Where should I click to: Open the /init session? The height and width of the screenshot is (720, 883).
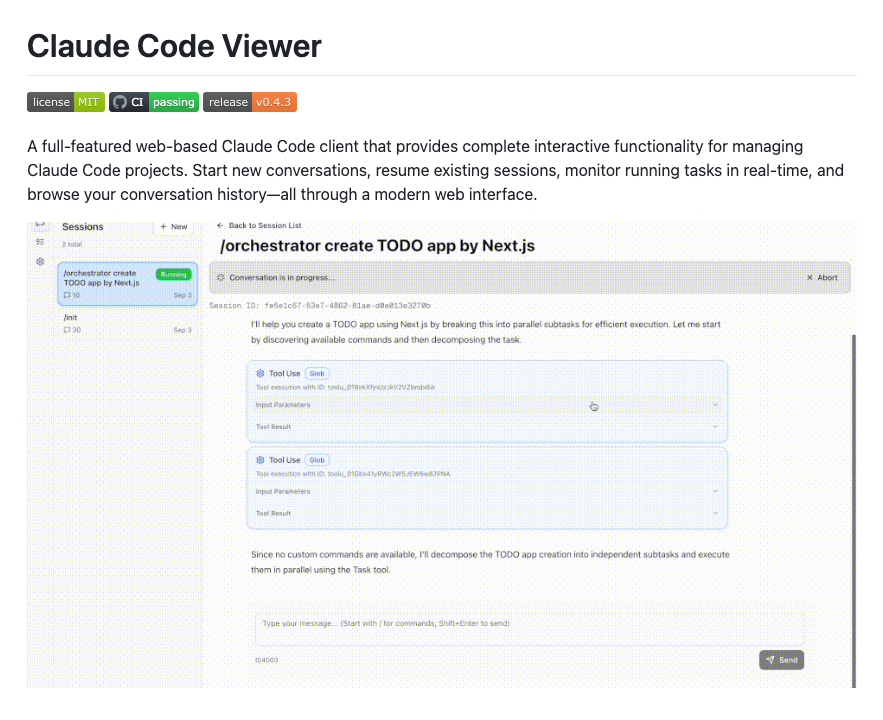pyautogui.click(x=128, y=324)
